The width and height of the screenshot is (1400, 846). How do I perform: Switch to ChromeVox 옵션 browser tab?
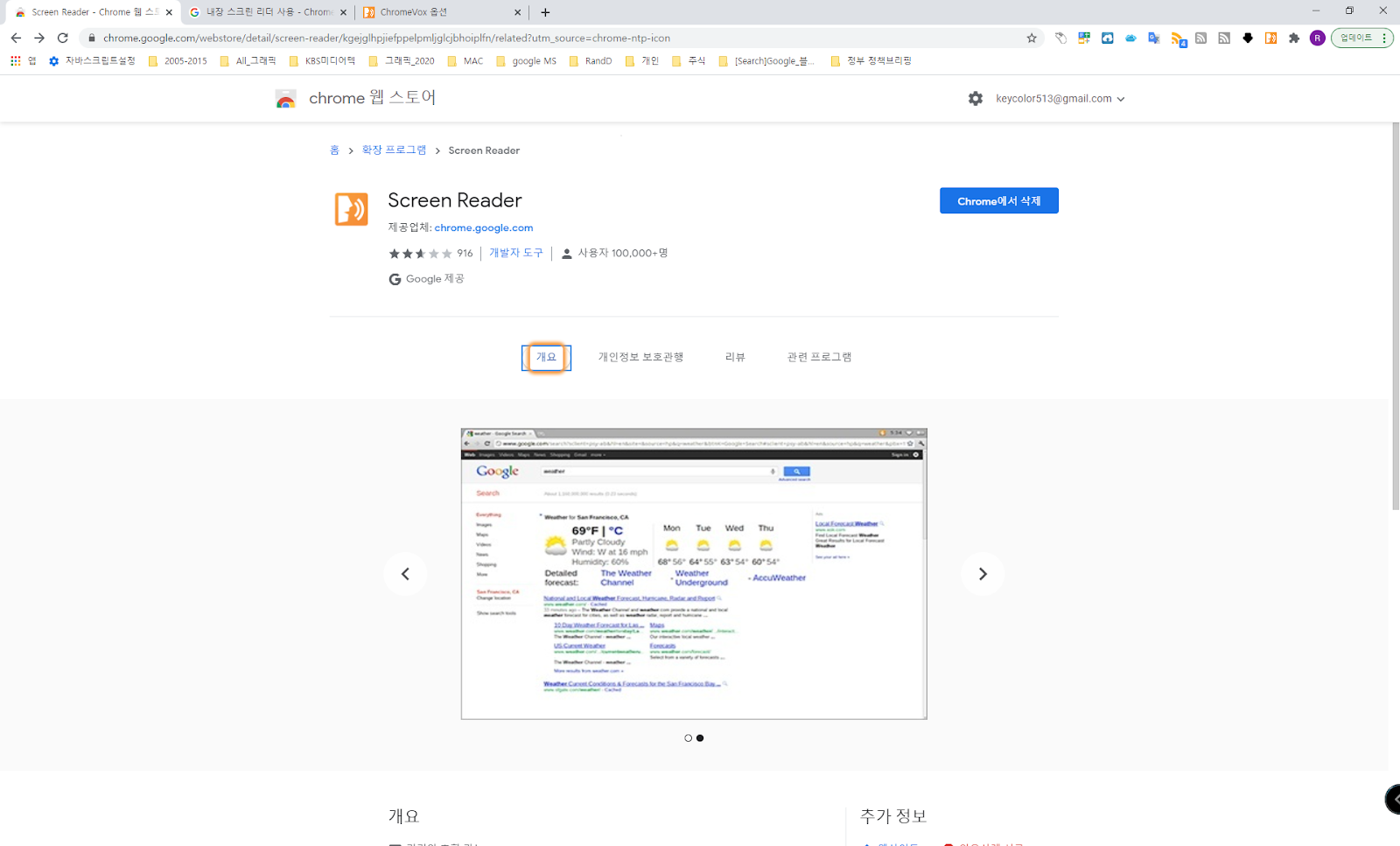[x=443, y=12]
